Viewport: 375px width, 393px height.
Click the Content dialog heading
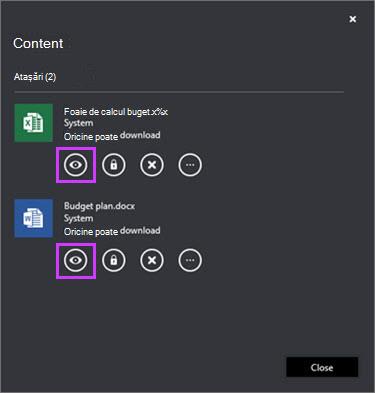(38, 43)
